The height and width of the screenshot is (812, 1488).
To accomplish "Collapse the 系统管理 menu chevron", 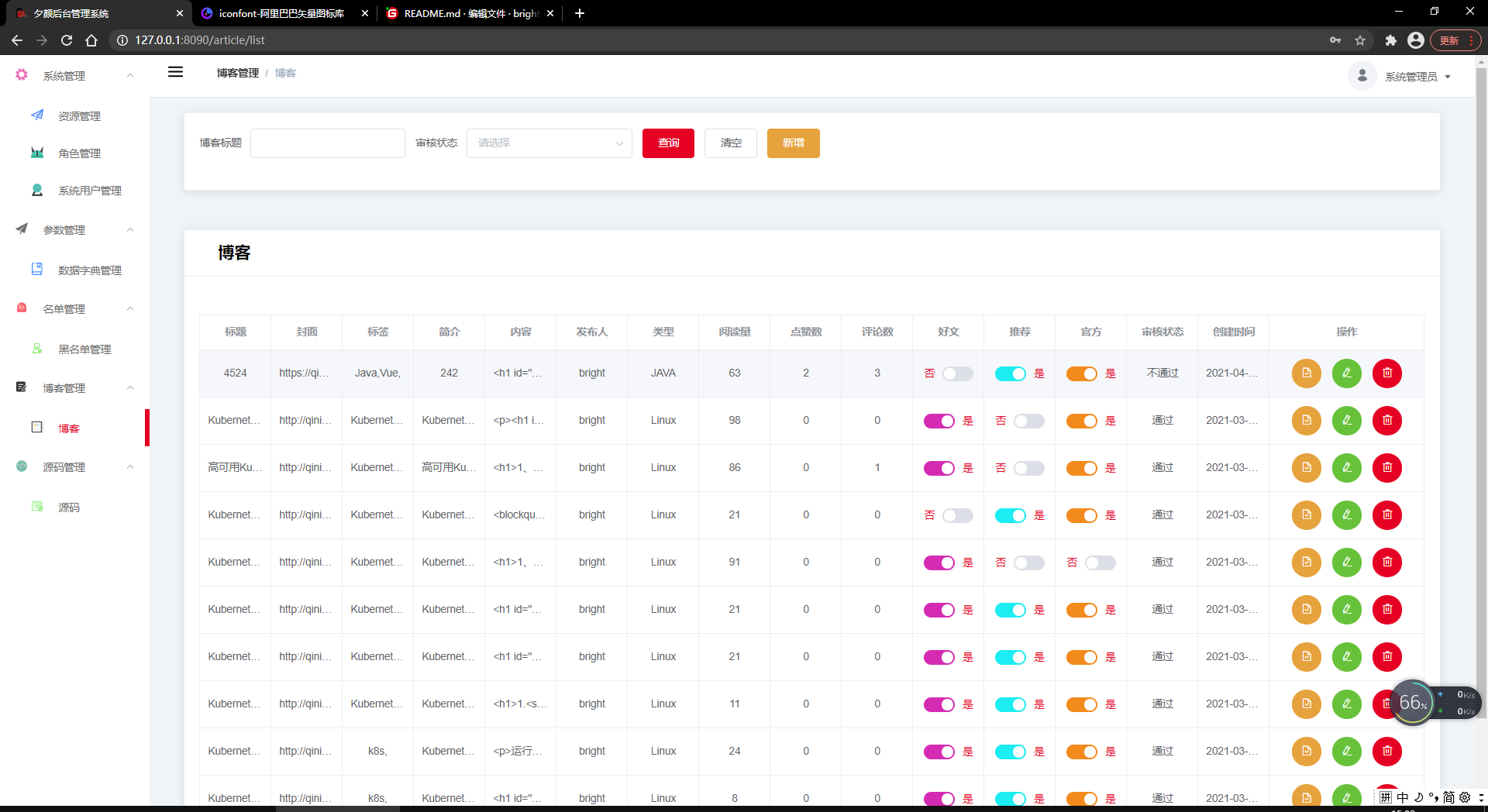I will (130, 76).
